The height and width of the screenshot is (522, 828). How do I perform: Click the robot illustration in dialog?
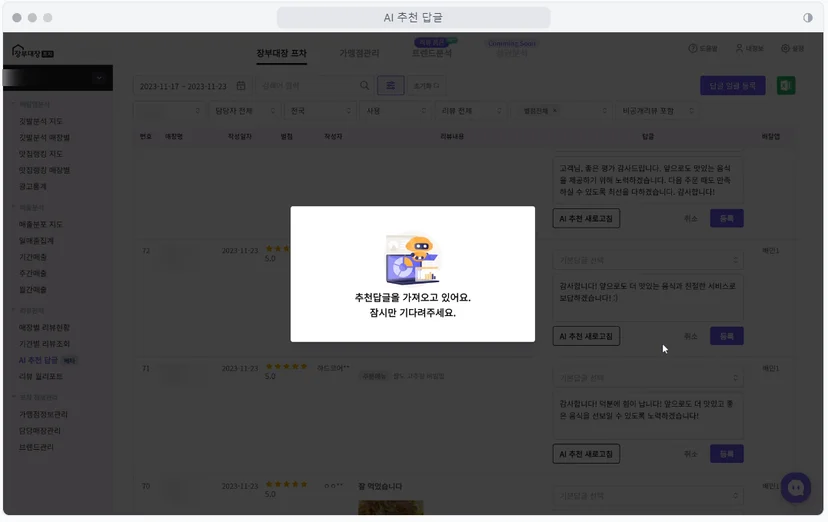tap(412, 259)
